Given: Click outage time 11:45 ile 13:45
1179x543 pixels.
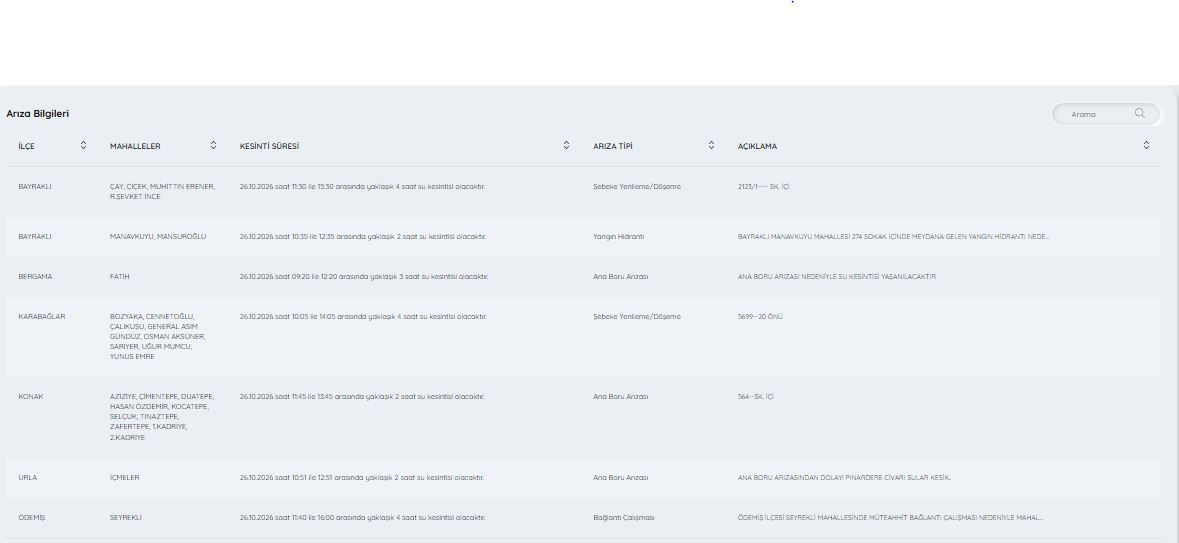Looking at the screenshot, I should pos(362,396).
